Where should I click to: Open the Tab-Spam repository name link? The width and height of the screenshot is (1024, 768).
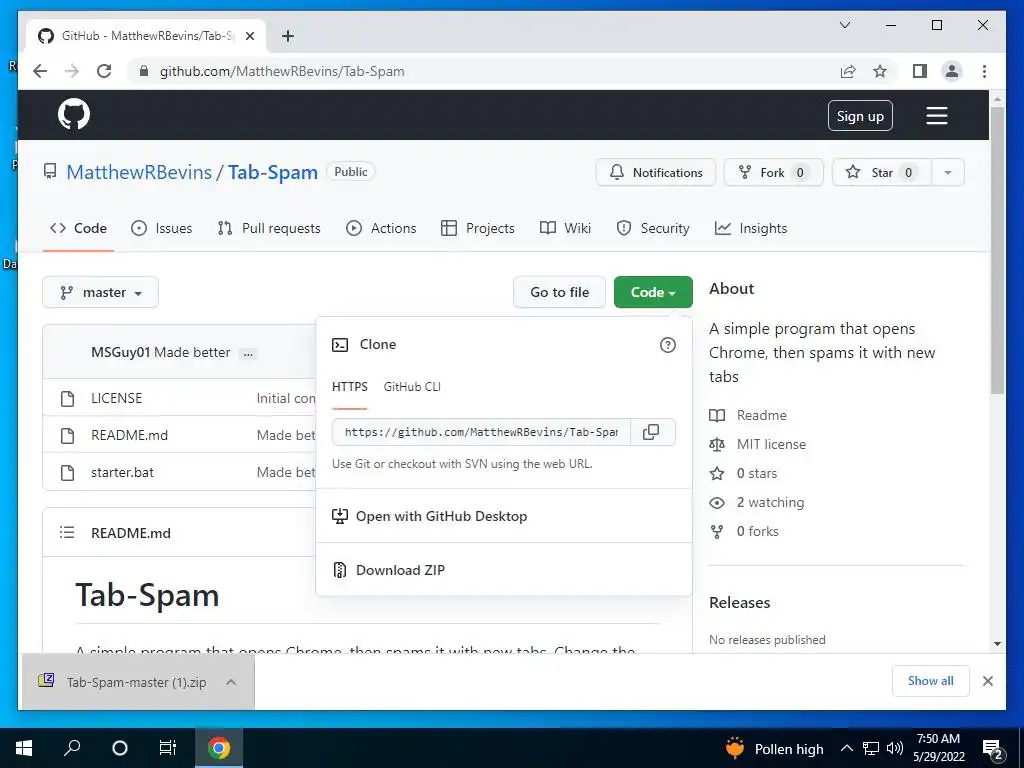coord(273,172)
